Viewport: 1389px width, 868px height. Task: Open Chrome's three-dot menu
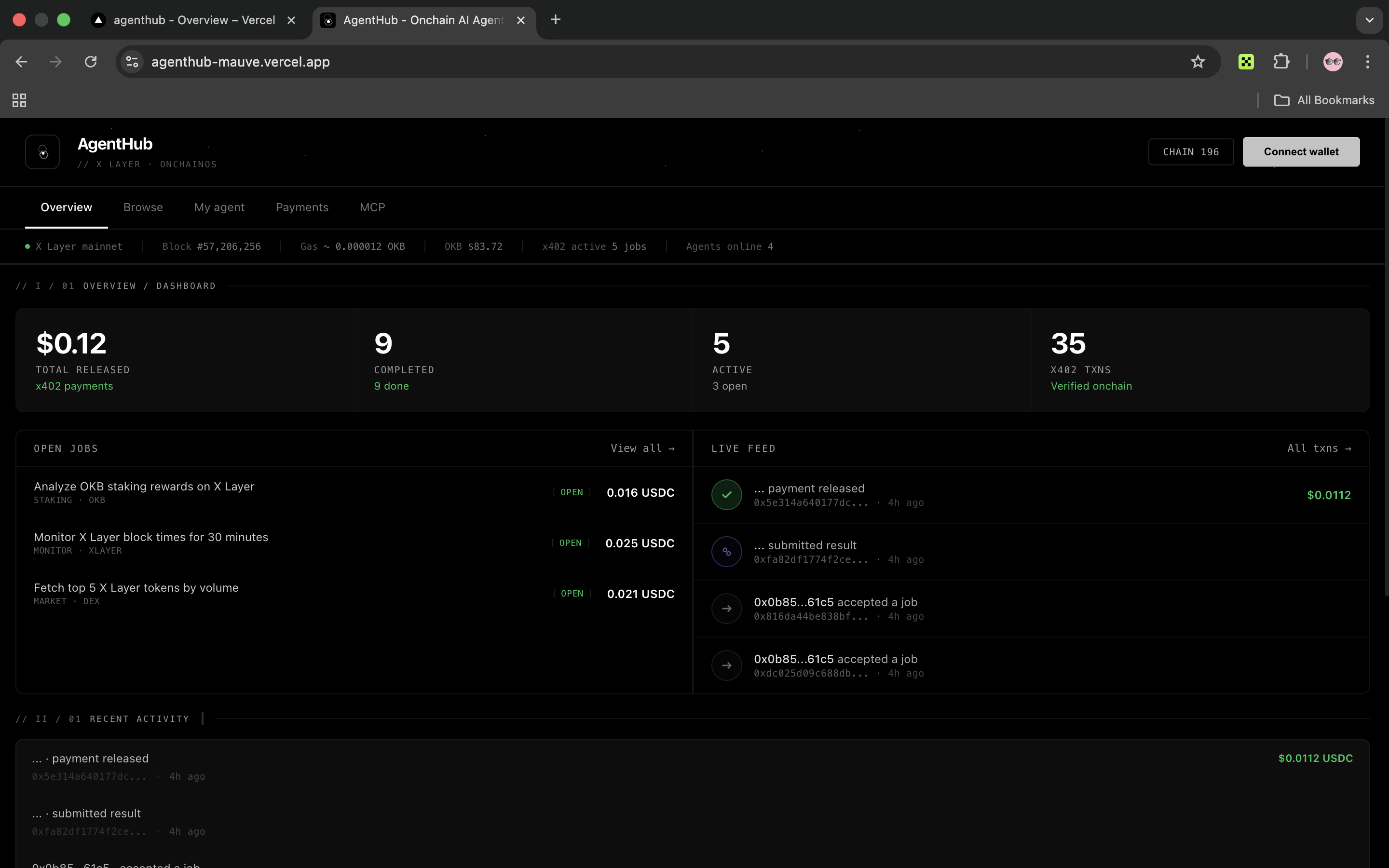coord(1368,61)
